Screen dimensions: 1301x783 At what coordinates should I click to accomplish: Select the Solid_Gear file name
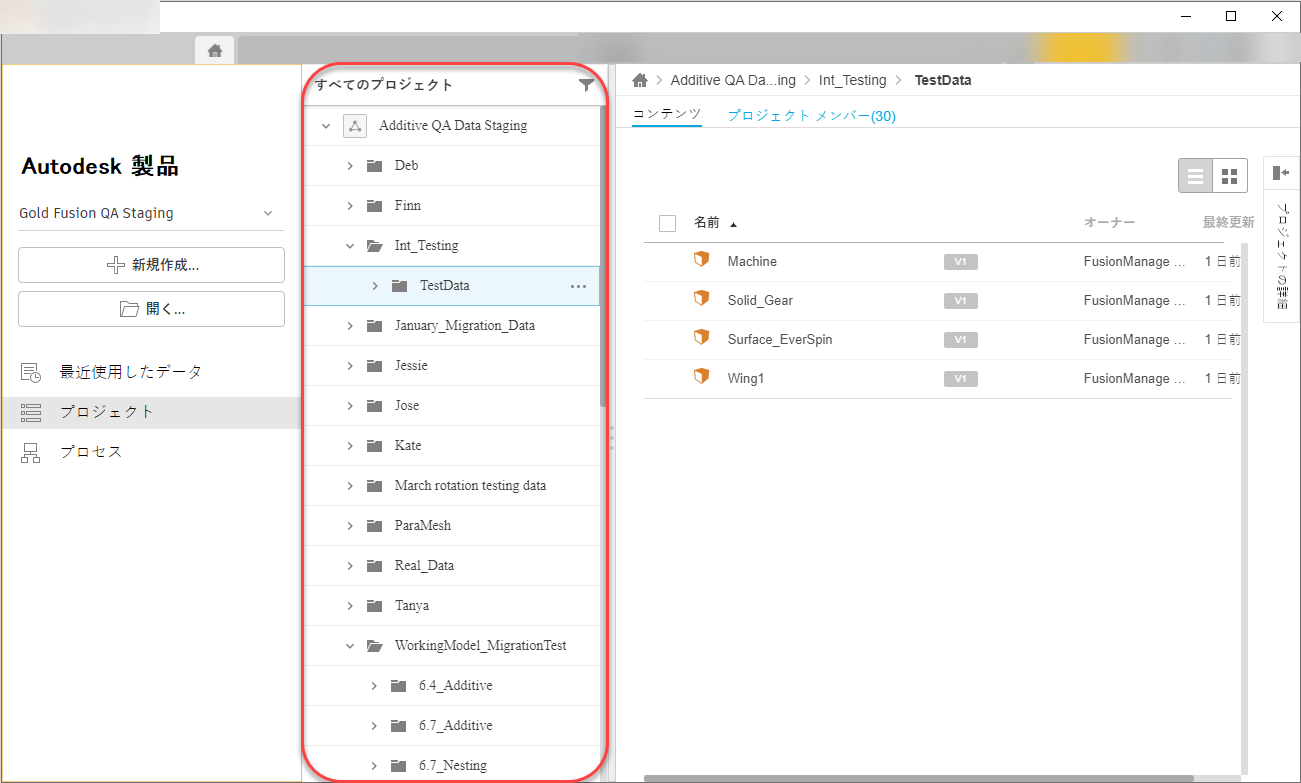760,301
